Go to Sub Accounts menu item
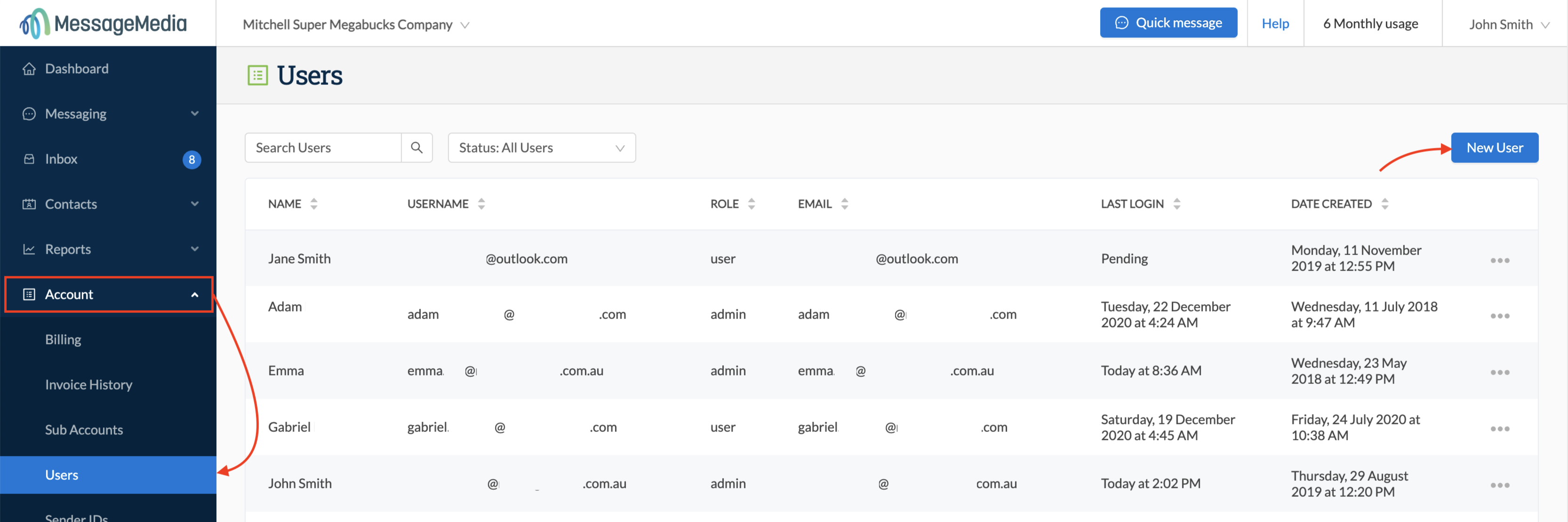 (x=84, y=429)
